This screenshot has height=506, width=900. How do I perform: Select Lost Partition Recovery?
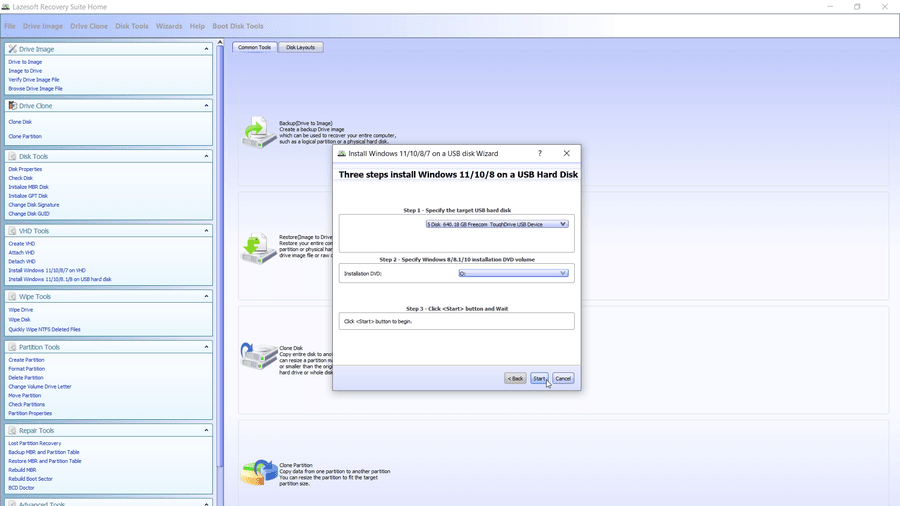(x=35, y=443)
